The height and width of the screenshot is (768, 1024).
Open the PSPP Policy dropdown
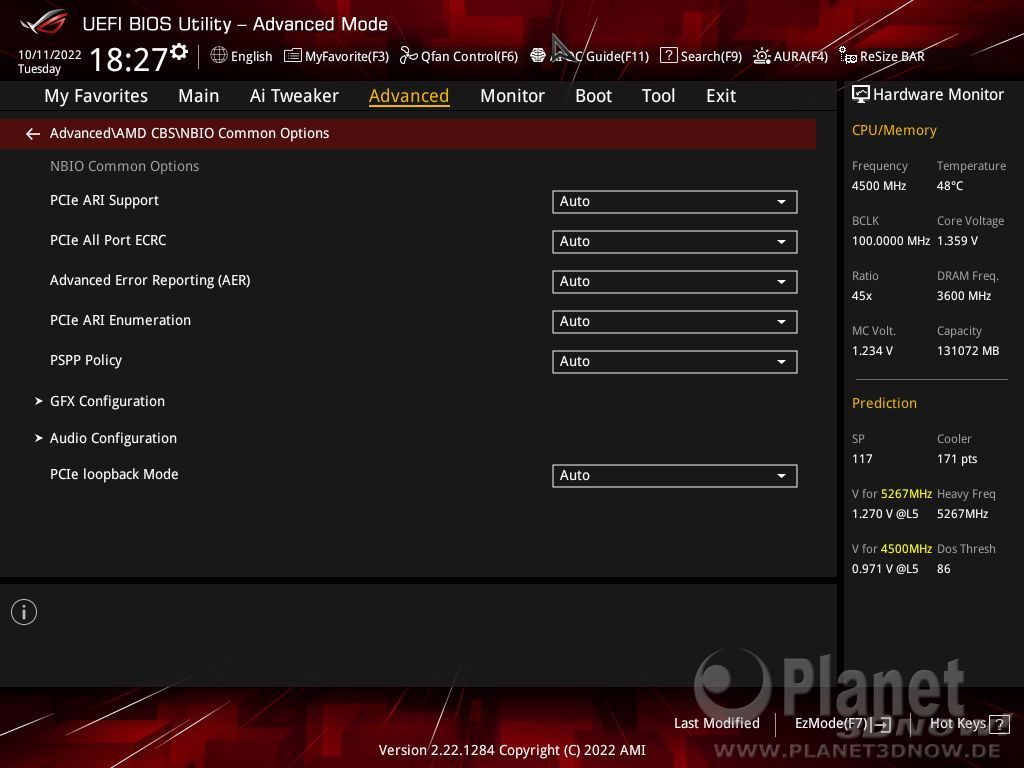point(675,362)
